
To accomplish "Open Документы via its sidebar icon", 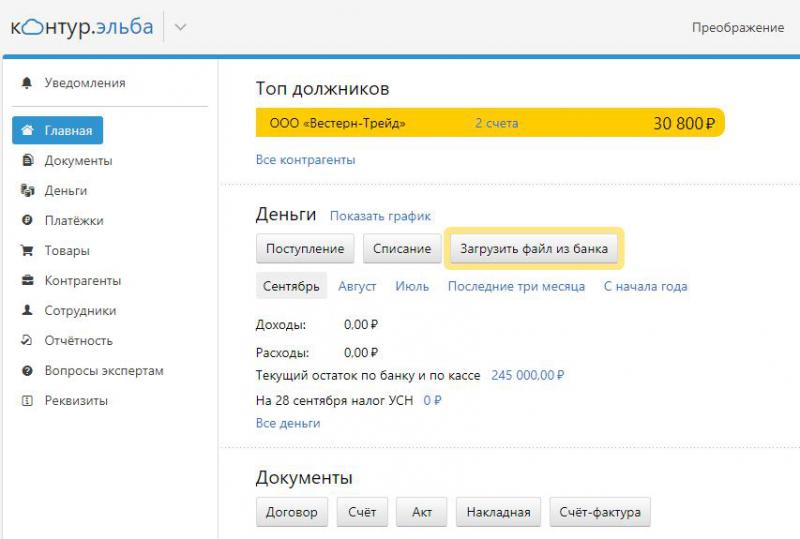I will pyautogui.click(x=27, y=161).
